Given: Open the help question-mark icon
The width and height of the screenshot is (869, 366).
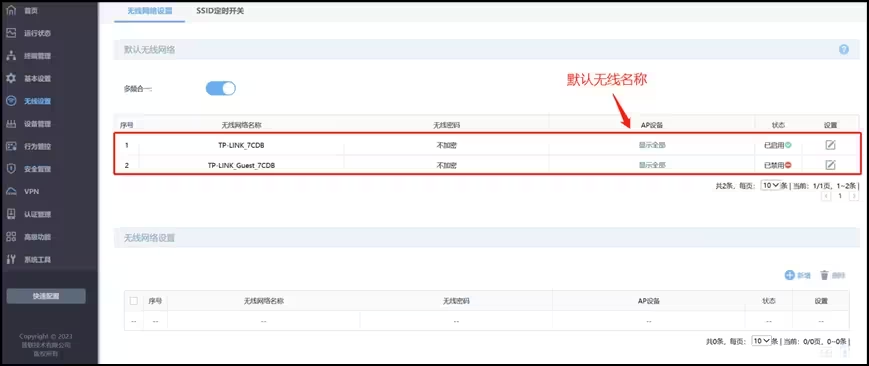Looking at the screenshot, I should pyautogui.click(x=844, y=49).
